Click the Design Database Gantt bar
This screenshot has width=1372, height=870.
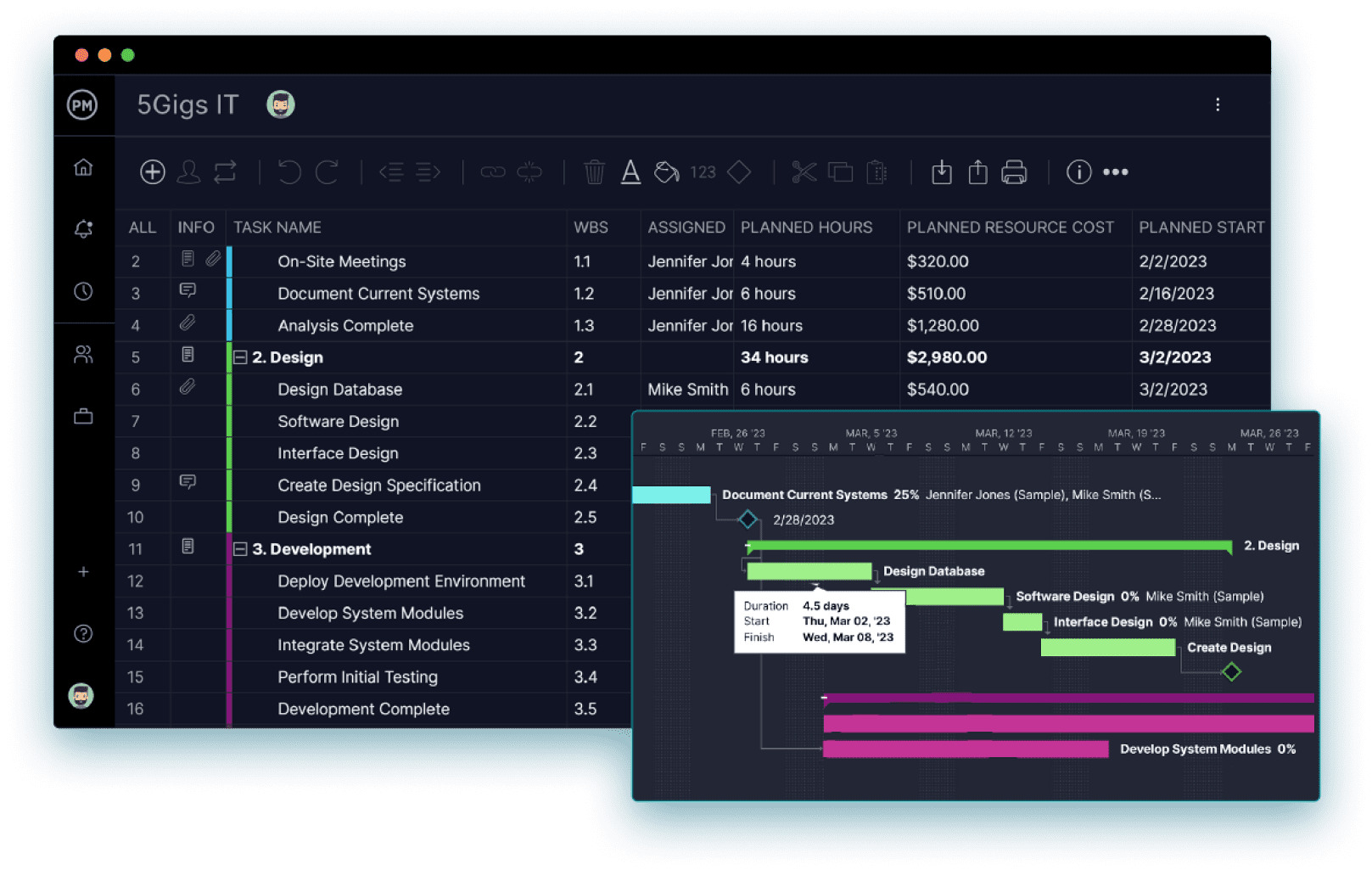(x=809, y=571)
